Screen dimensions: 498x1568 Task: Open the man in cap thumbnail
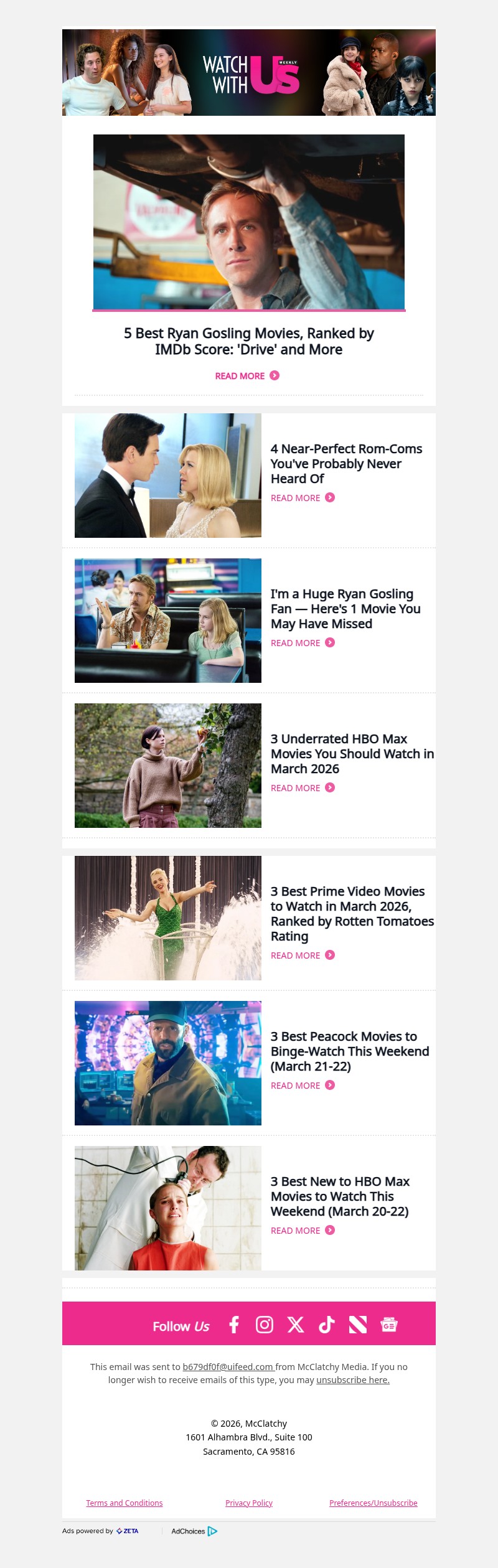click(168, 1063)
